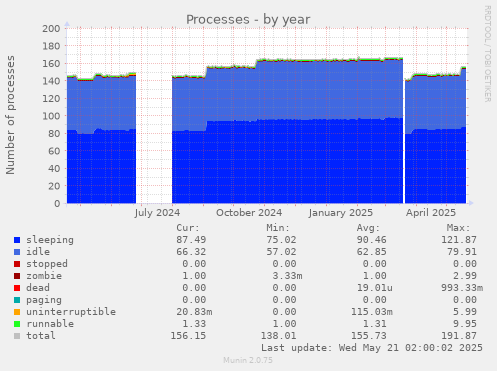Click zombie maximum value 2.99
The image size is (497, 371).
coord(465,276)
